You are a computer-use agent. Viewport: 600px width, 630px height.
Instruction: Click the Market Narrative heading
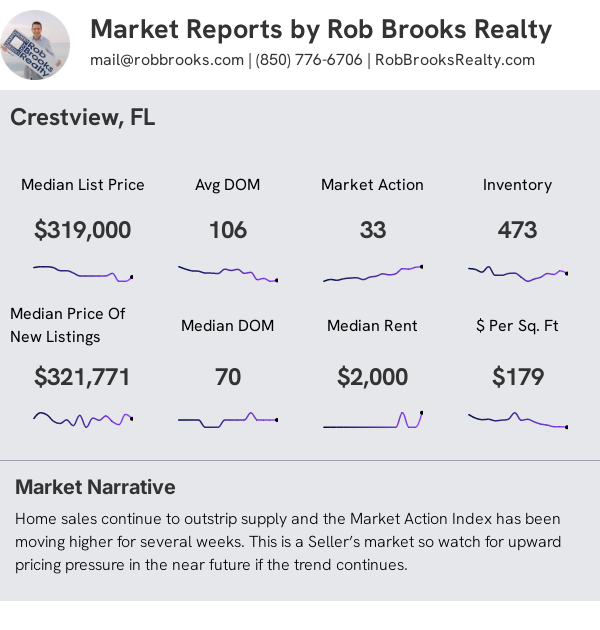pos(95,487)
